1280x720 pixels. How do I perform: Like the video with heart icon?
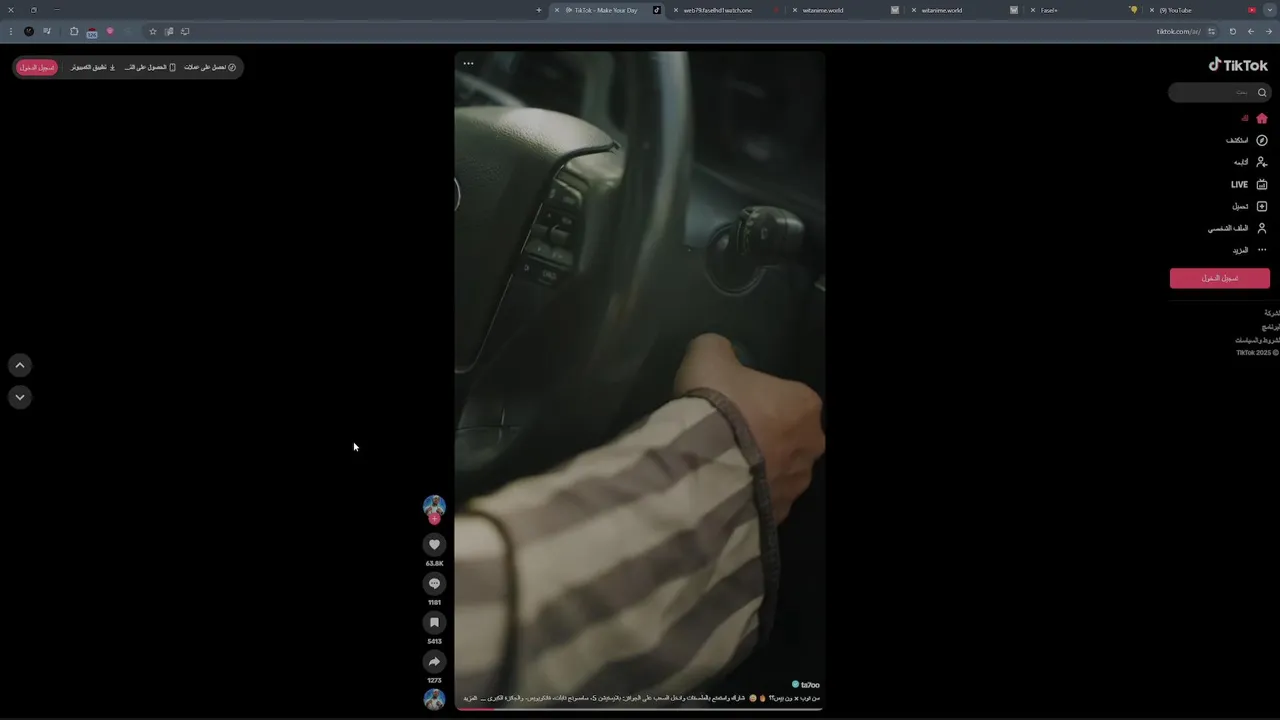point(434,544)
